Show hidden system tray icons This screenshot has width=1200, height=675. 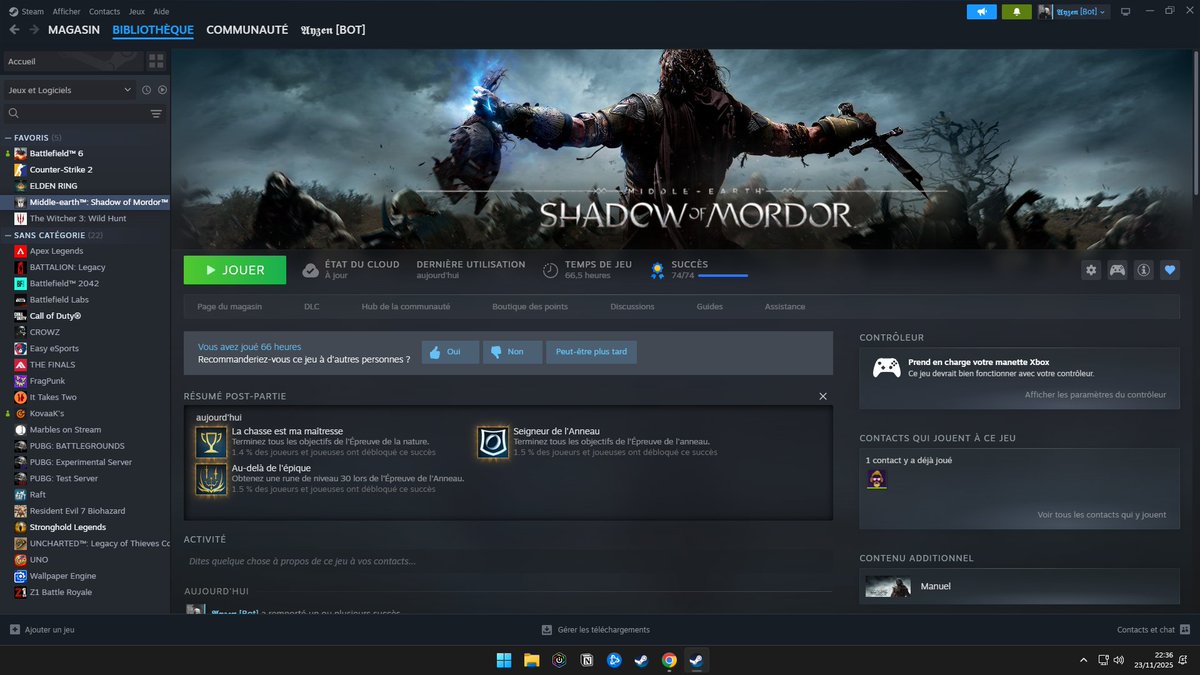pos(1083,660)
